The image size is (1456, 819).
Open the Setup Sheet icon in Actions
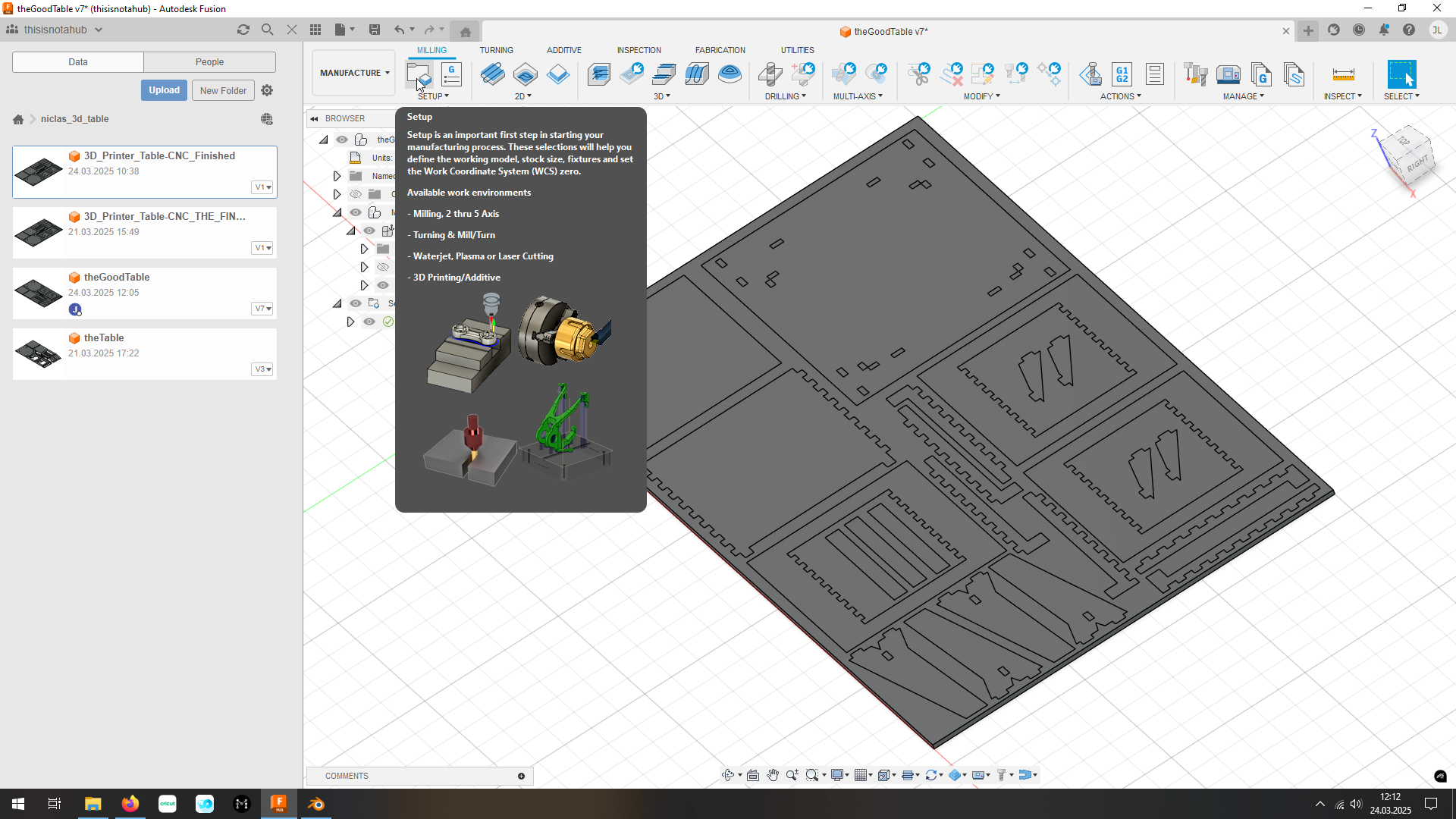point(1155,74)
